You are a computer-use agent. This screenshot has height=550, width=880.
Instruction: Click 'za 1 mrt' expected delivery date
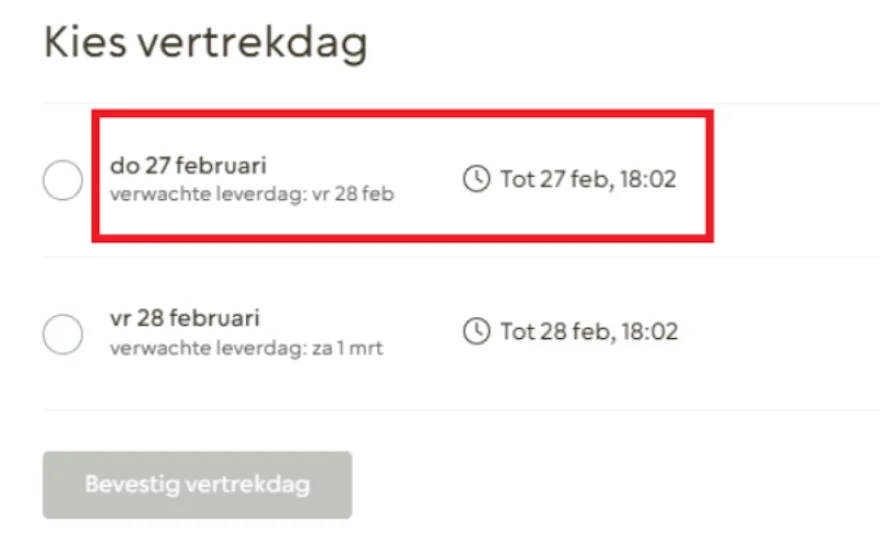tap(347, 348)
